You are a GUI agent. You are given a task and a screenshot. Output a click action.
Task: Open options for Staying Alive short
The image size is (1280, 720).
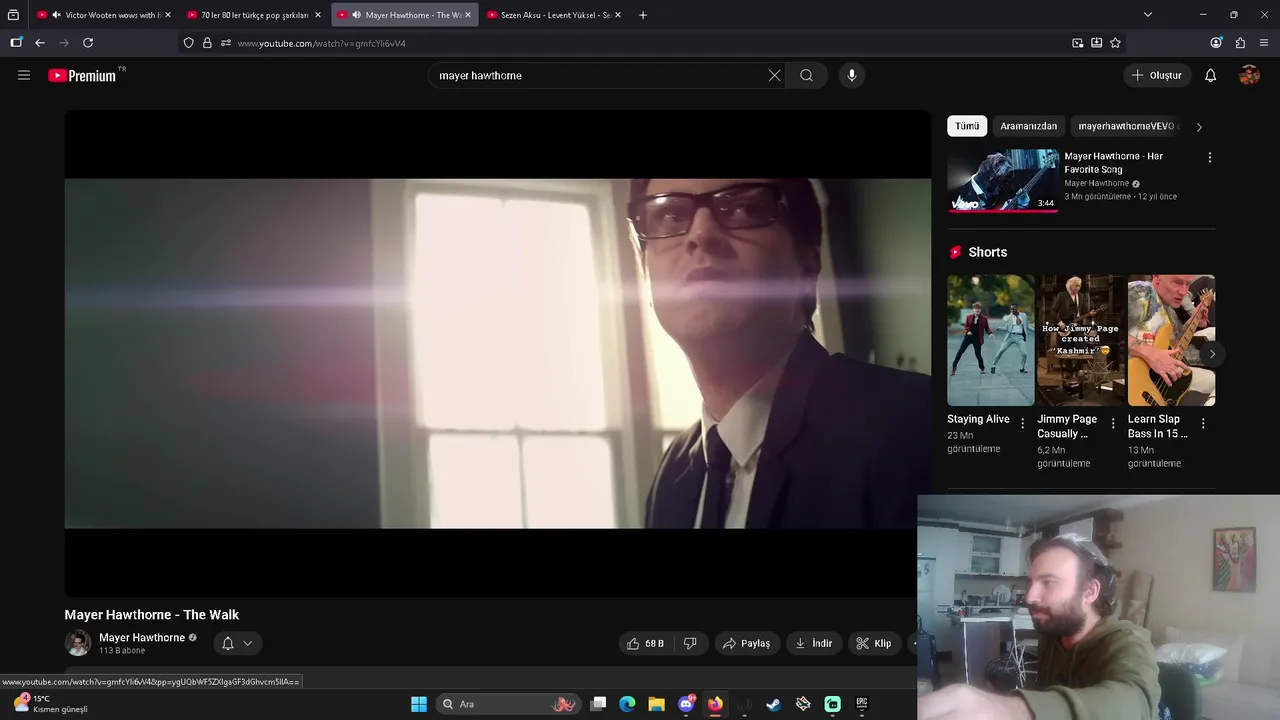click(x=1022, y=424)
